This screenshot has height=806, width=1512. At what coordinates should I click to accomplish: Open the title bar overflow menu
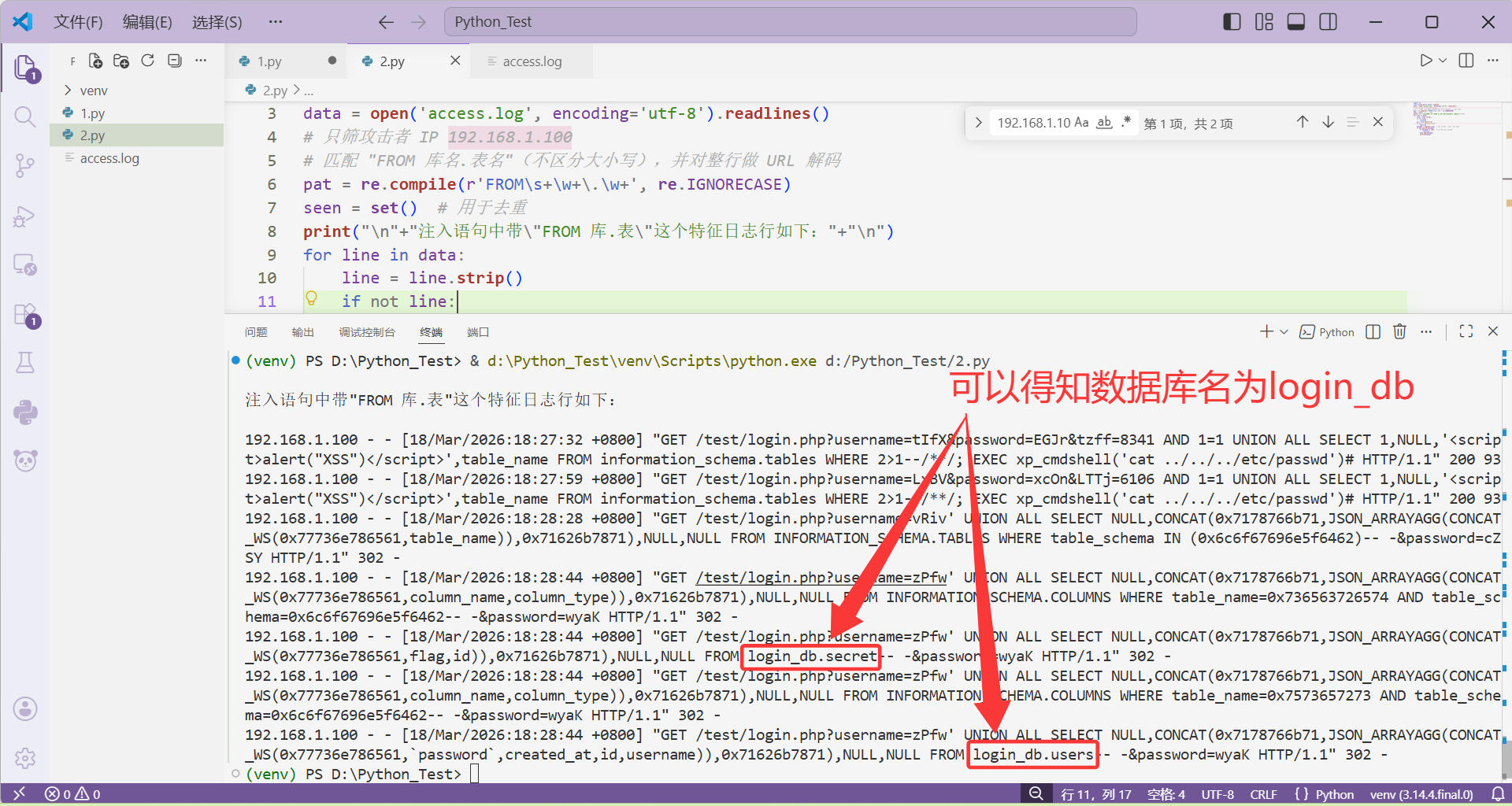pos(275,22)
